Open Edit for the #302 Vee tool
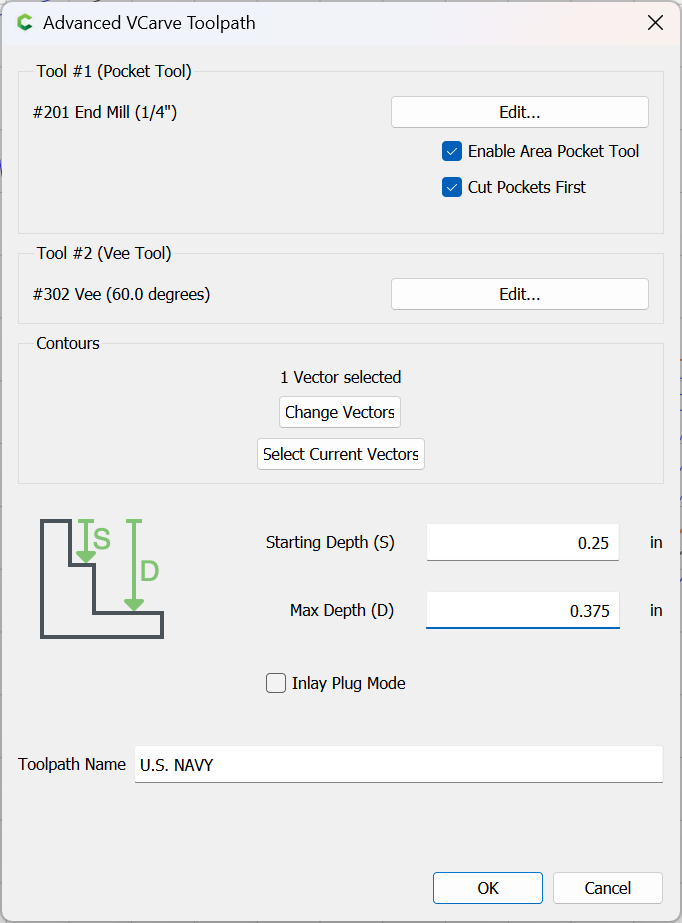The width and height of the screenshot is (682, 923). tap(519, 294)
